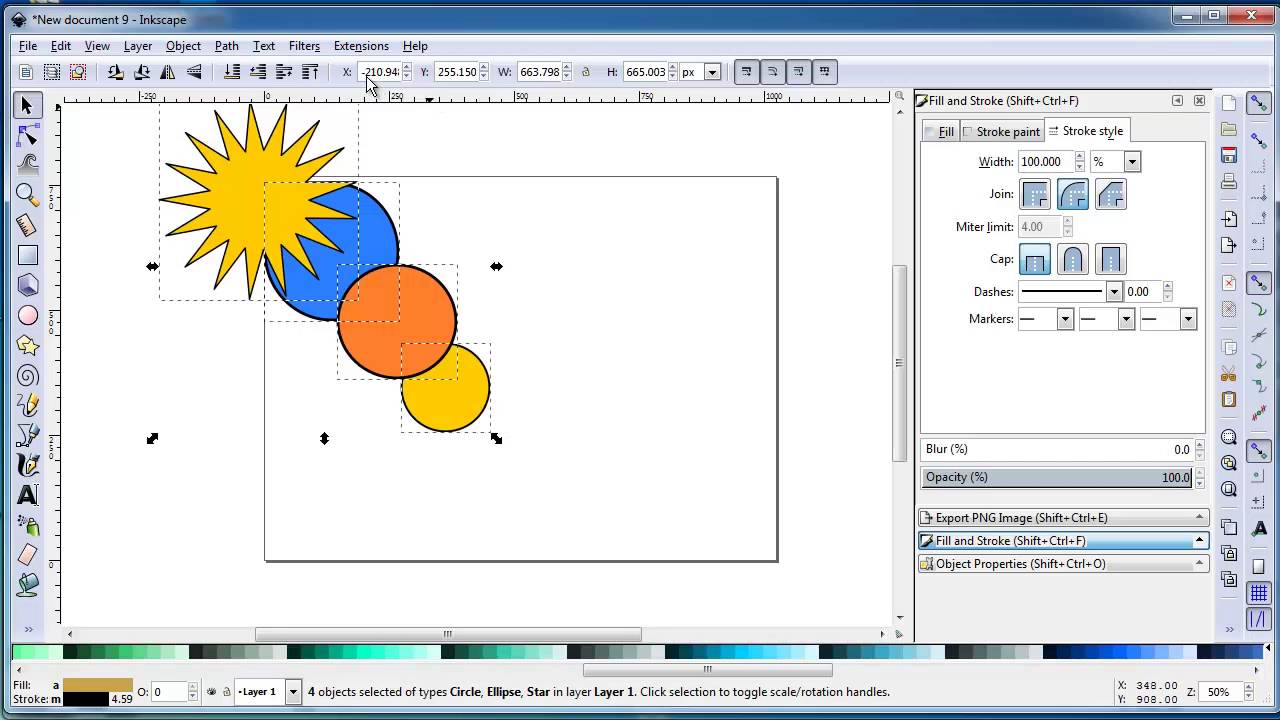Select the round Cap style
The image size is (1280, 720).
[x=1073, y=260]
